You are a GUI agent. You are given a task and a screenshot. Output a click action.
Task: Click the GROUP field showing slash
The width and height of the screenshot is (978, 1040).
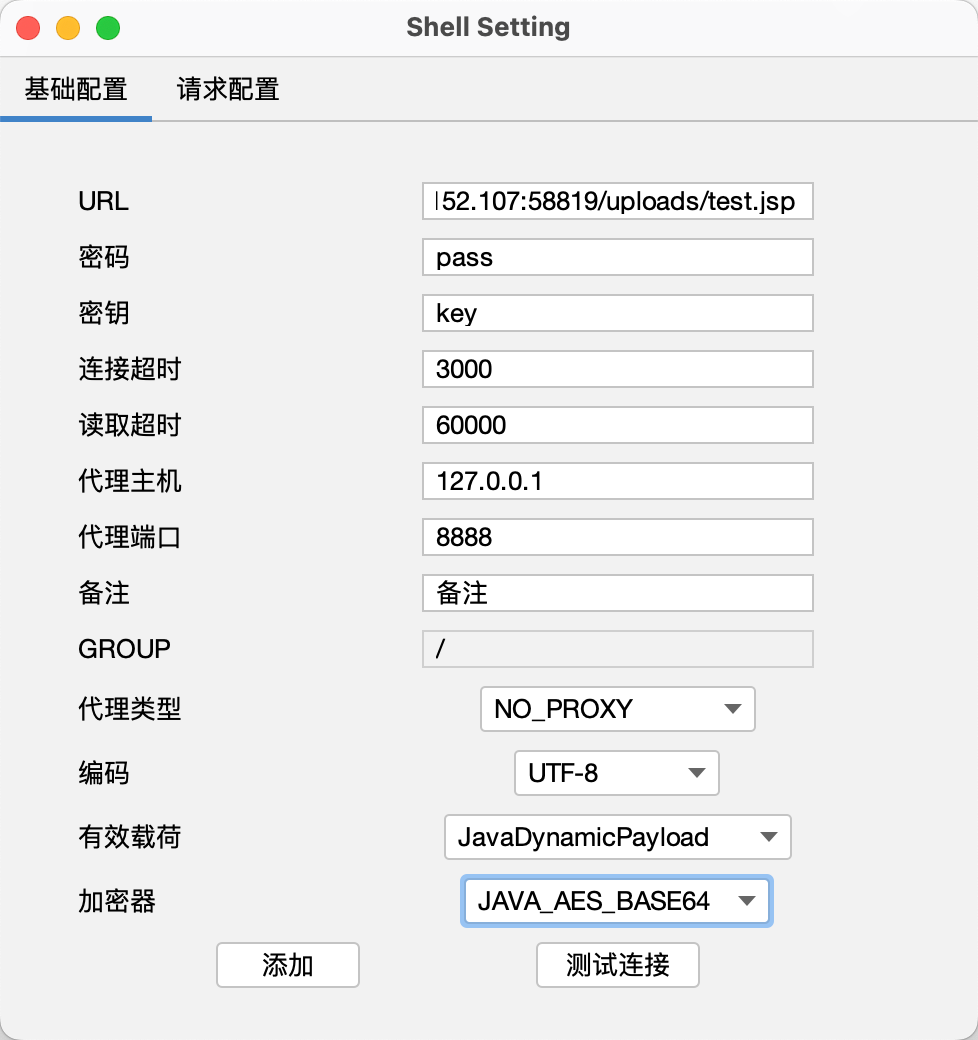617,649
